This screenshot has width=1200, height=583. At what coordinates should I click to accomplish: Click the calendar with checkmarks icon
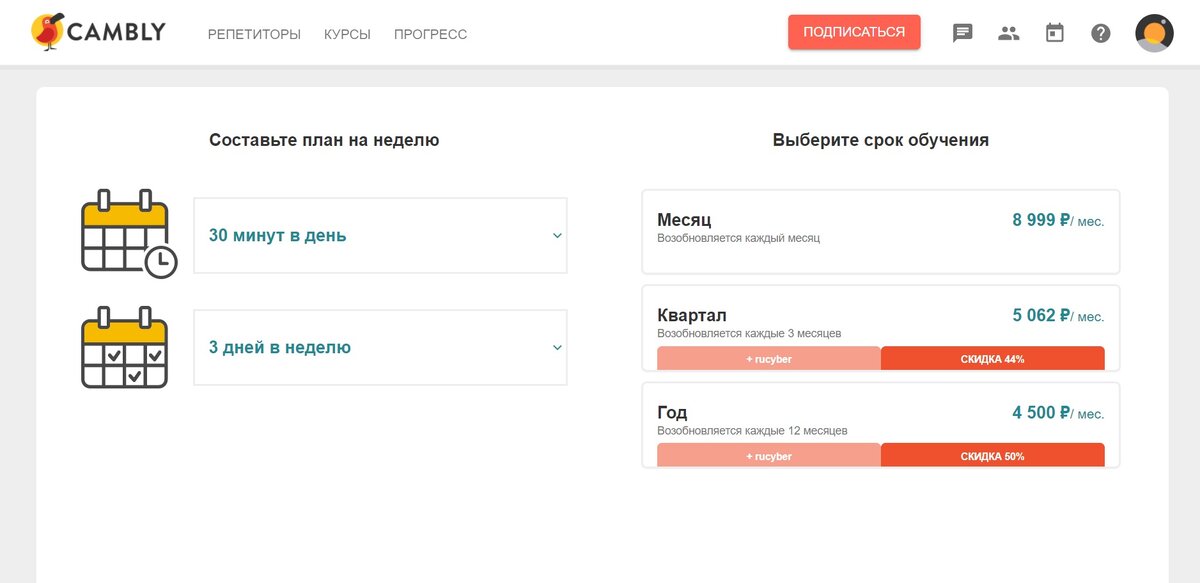125,347
